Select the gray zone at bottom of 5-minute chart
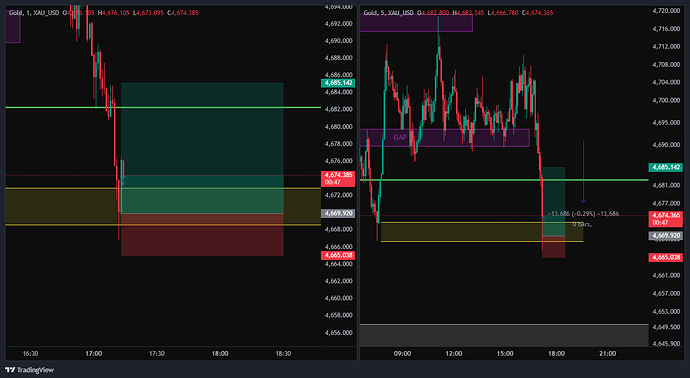 pos(504,336)
